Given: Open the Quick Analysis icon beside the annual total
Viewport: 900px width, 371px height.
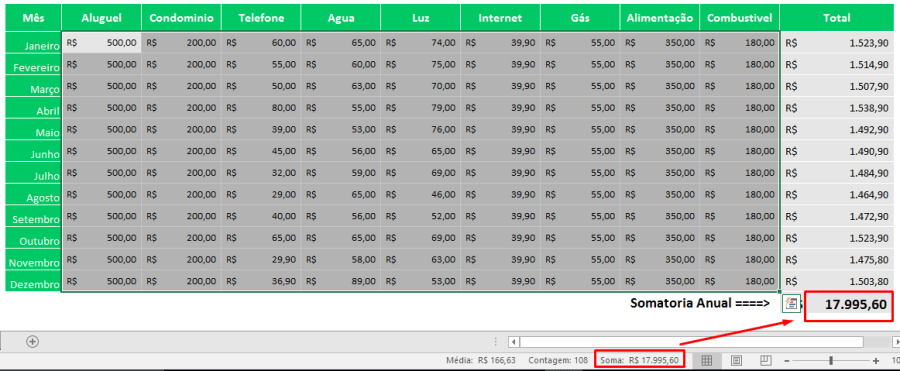Looking at the screenshot, I should [x=791, y=303].
